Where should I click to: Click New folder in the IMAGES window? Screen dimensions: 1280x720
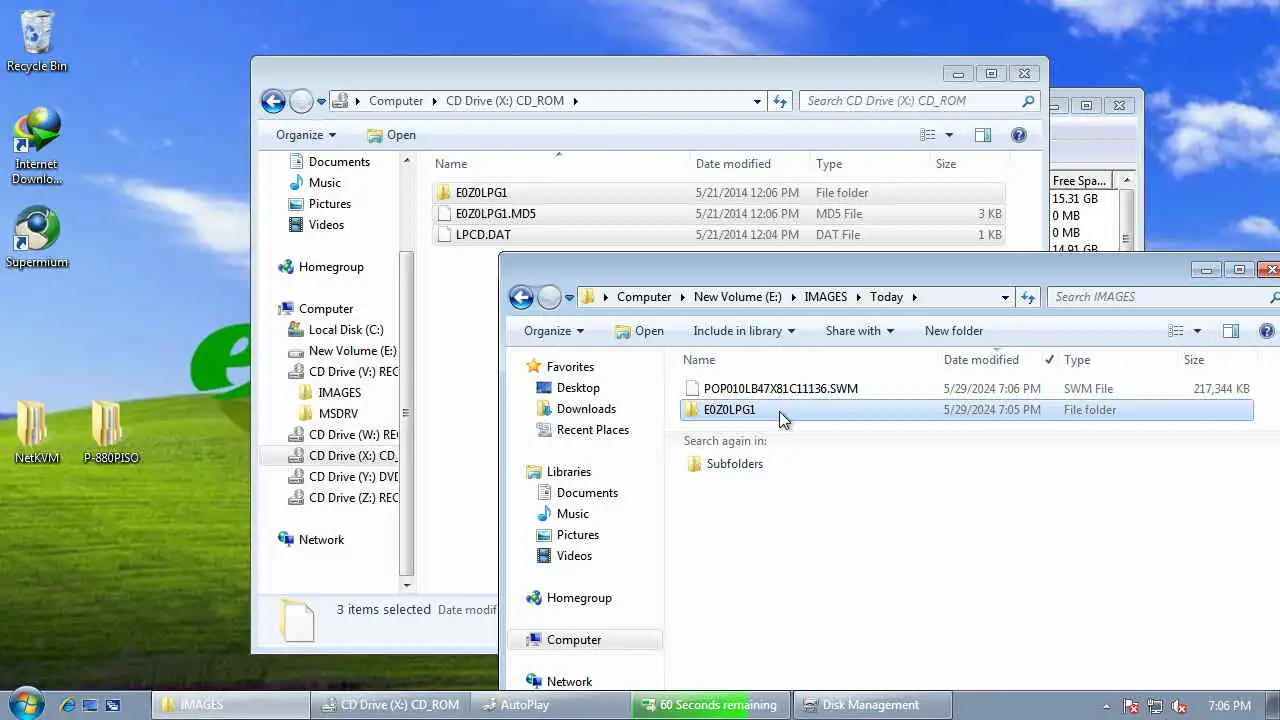(x=954, y=331)
